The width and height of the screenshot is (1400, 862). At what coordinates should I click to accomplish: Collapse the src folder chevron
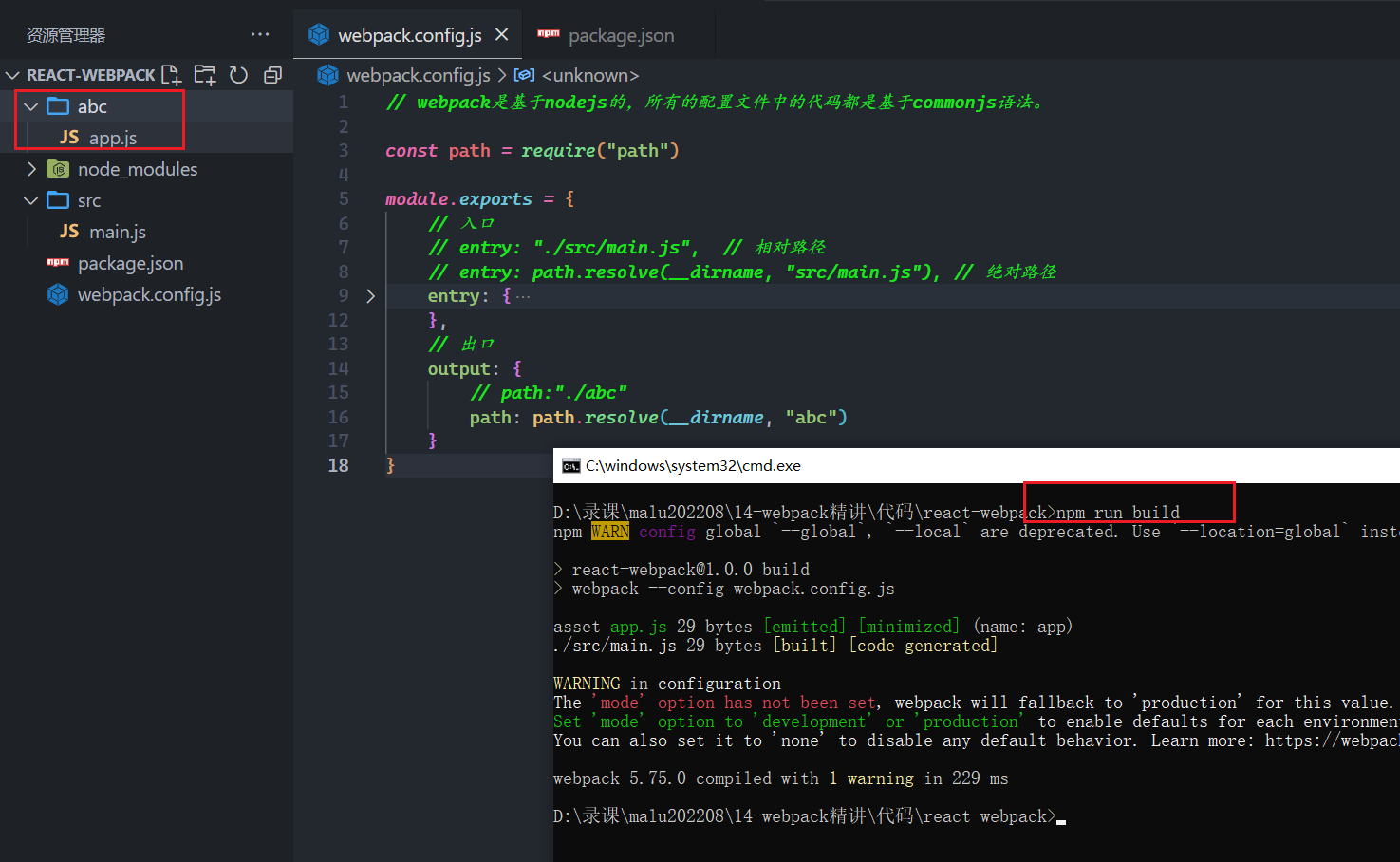(x=31, y=200)
